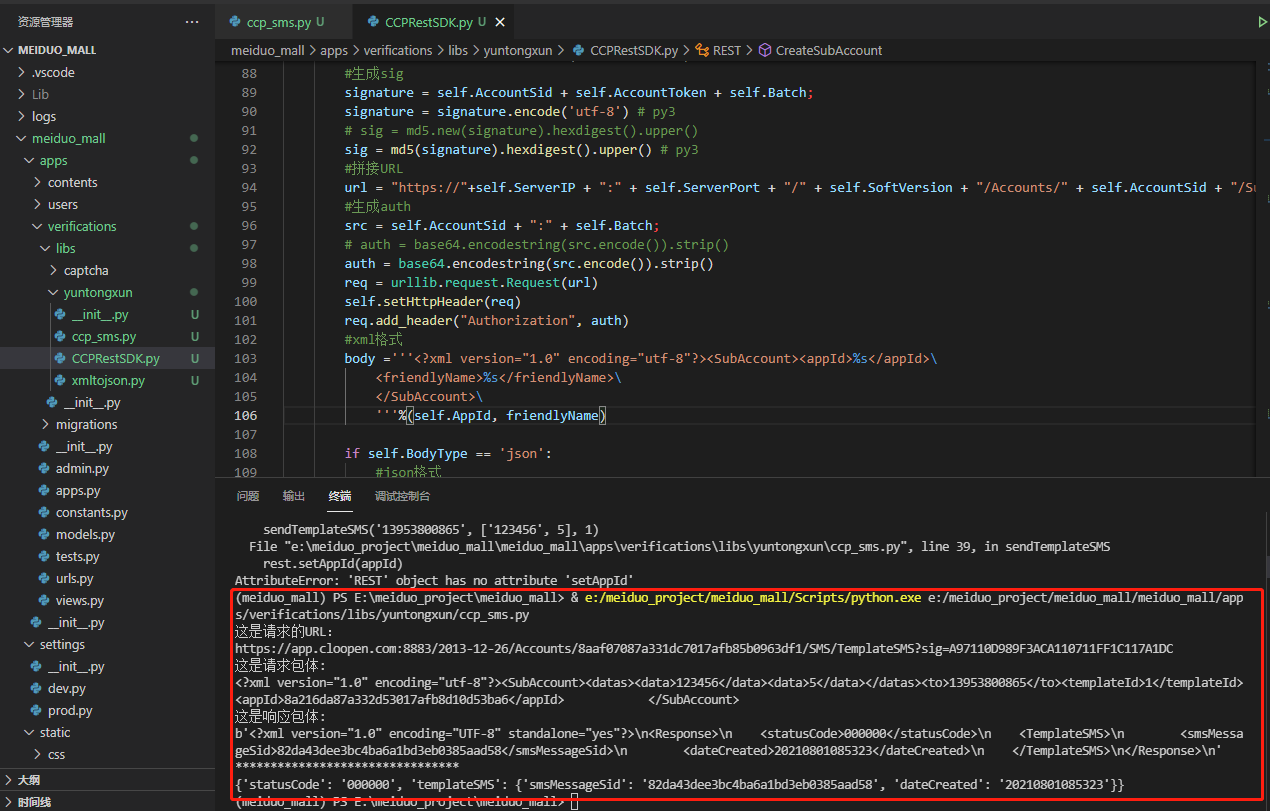Select the CCPRestSDK.py editor tab

tap(435, 22)
